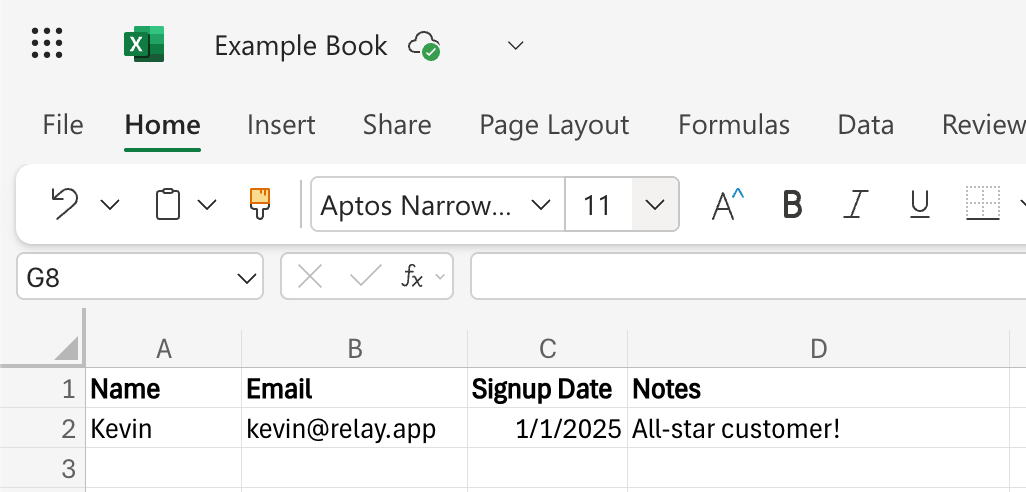This screenshot has width=1026, height=492.
Task: Expand the font size dropdown
Action: point(655,205)
